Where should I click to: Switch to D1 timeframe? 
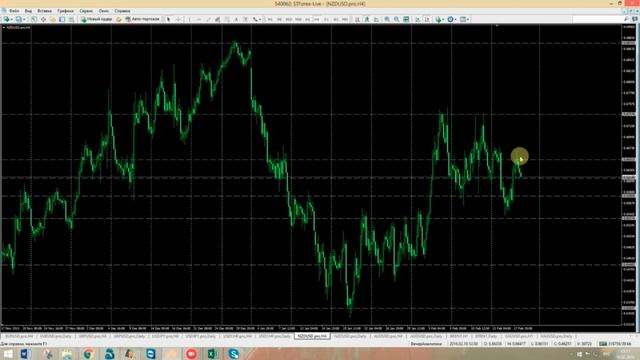click(x=326, y=19)
